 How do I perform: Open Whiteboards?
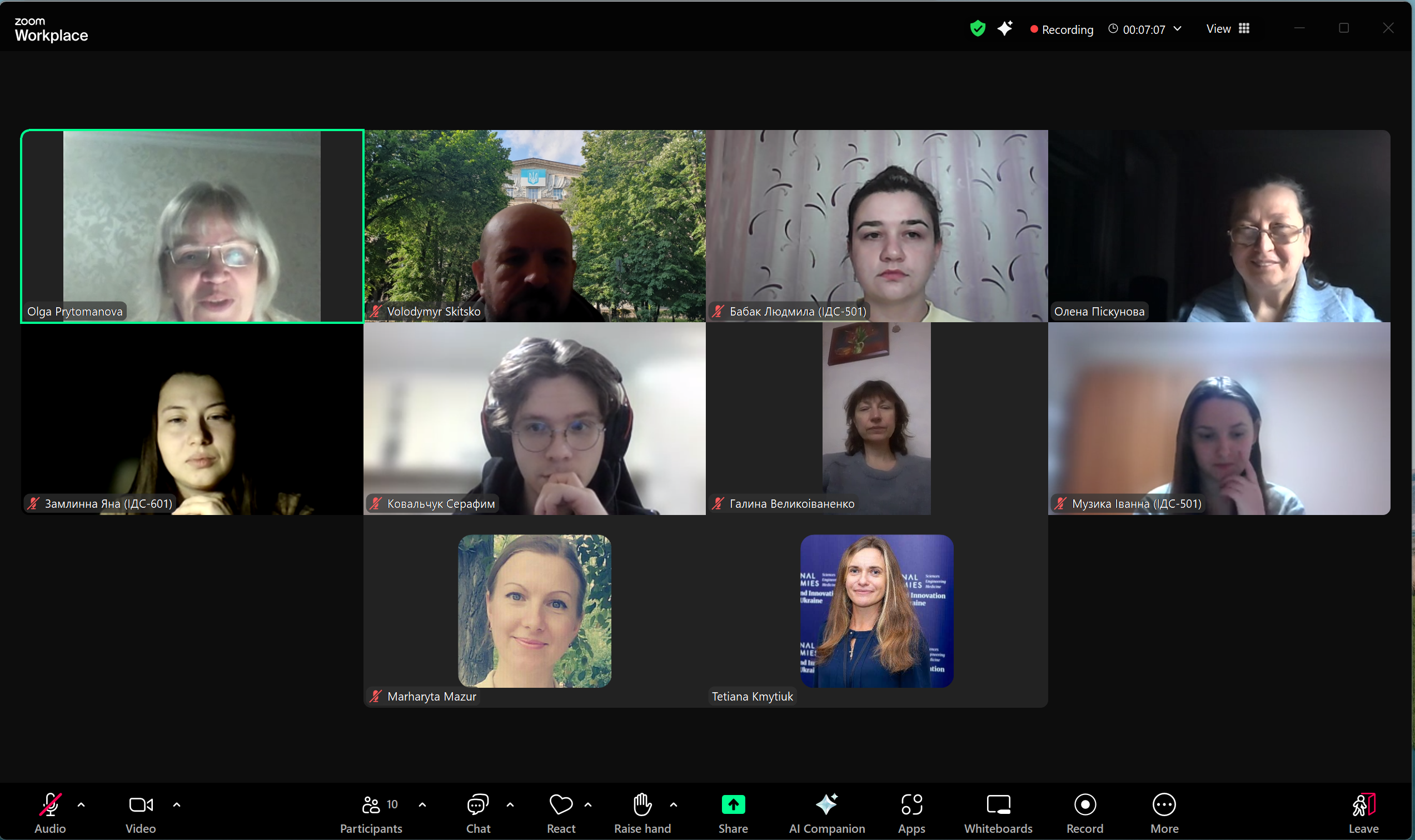point(998,812)
